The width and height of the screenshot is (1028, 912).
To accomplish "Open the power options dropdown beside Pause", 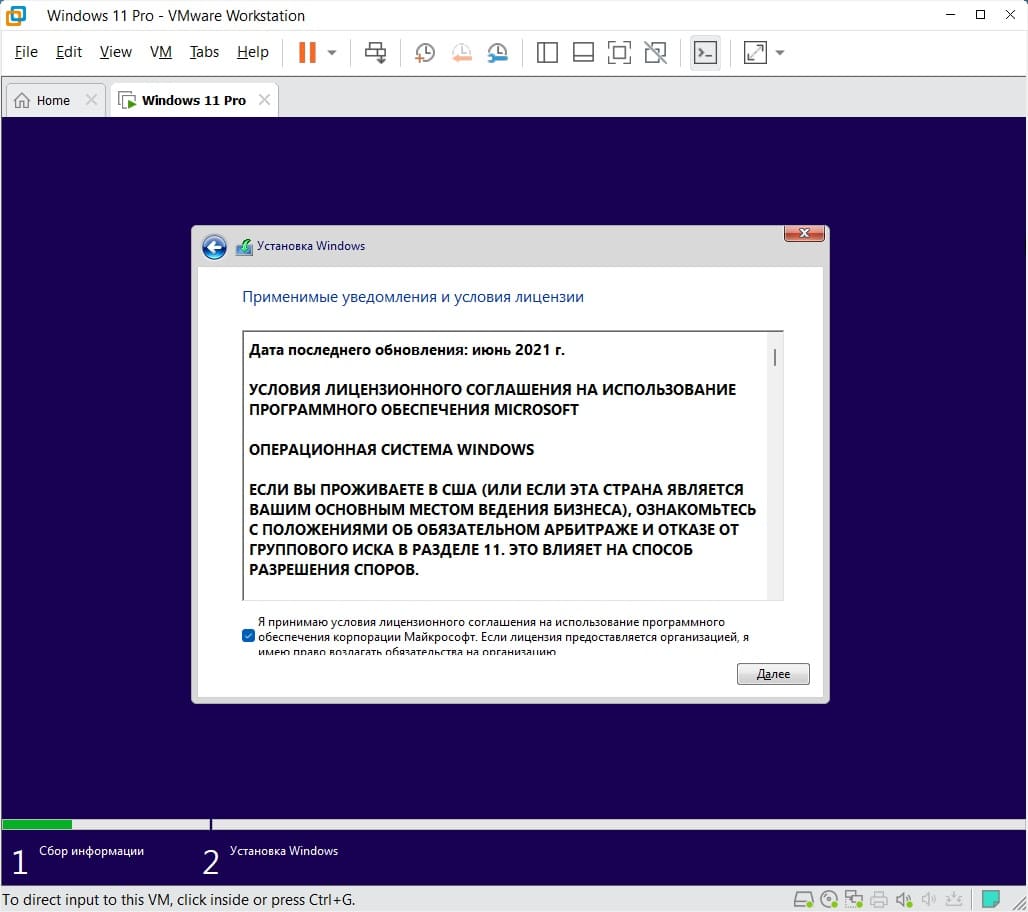I will 332,52.
